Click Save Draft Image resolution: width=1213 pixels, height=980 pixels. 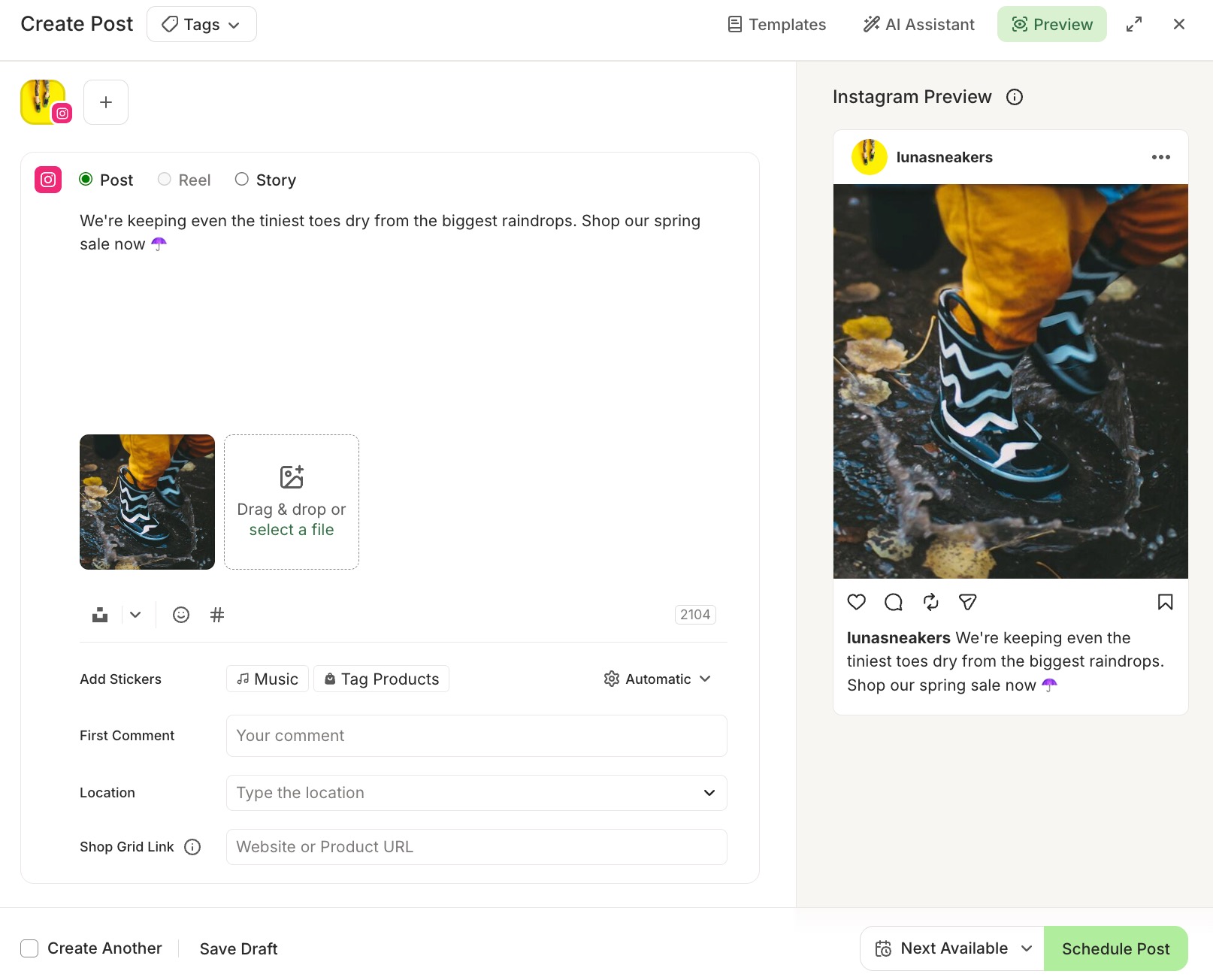pyautogui.click(x=237, y=948)
